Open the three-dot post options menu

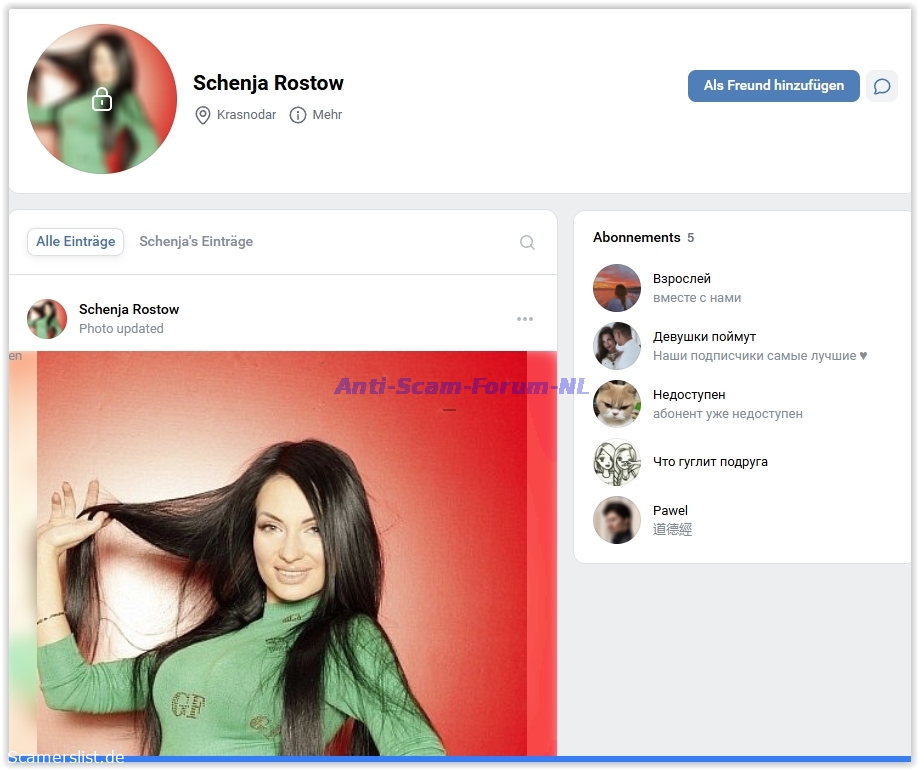point(525,319)
